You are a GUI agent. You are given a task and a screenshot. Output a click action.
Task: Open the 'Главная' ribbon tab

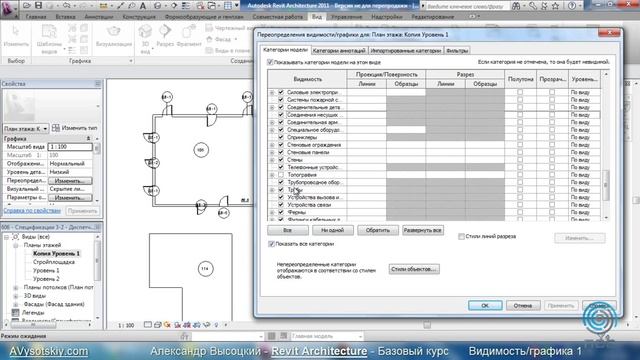tap(36, 17)
